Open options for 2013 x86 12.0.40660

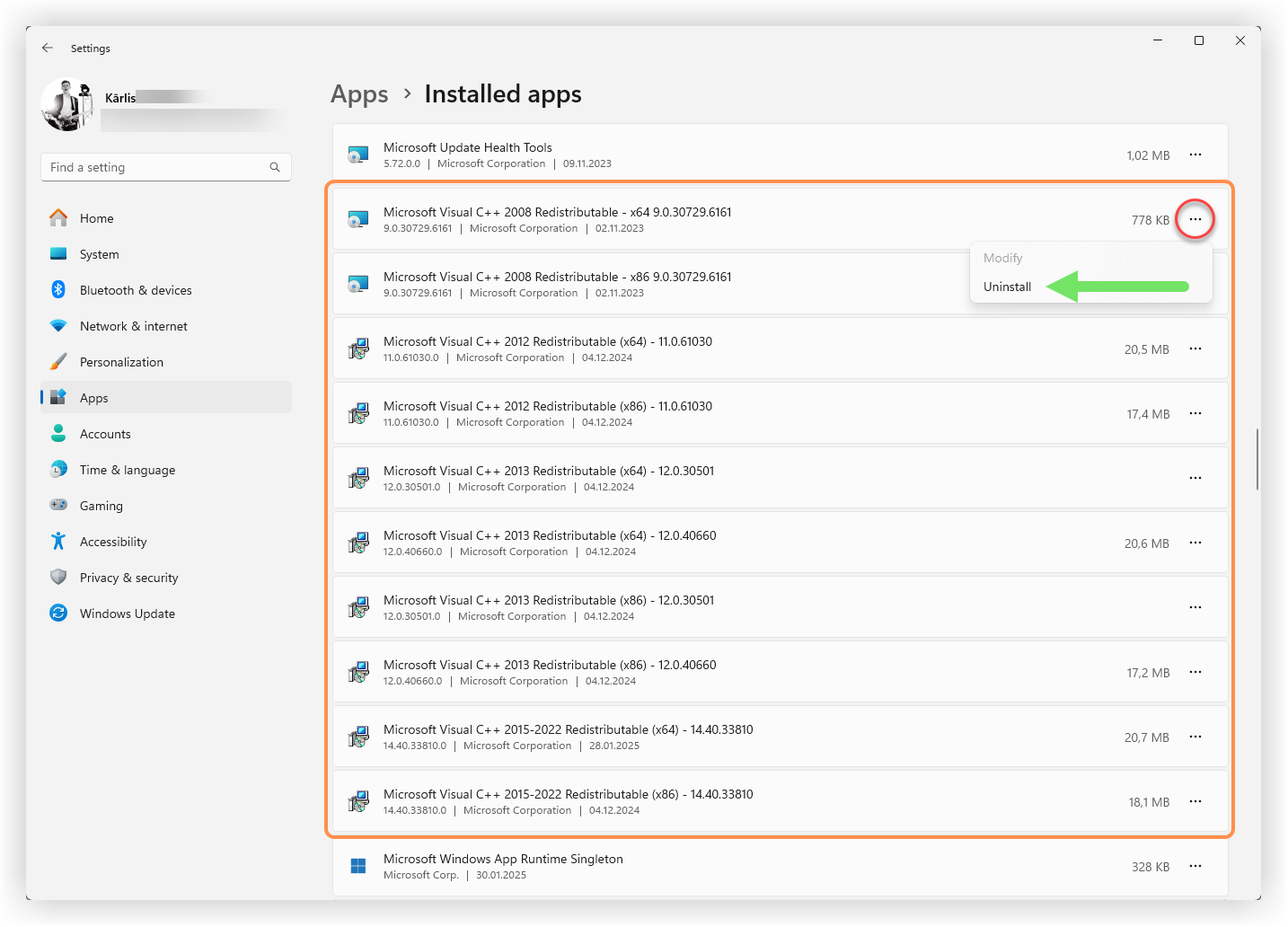[1195, 672]
